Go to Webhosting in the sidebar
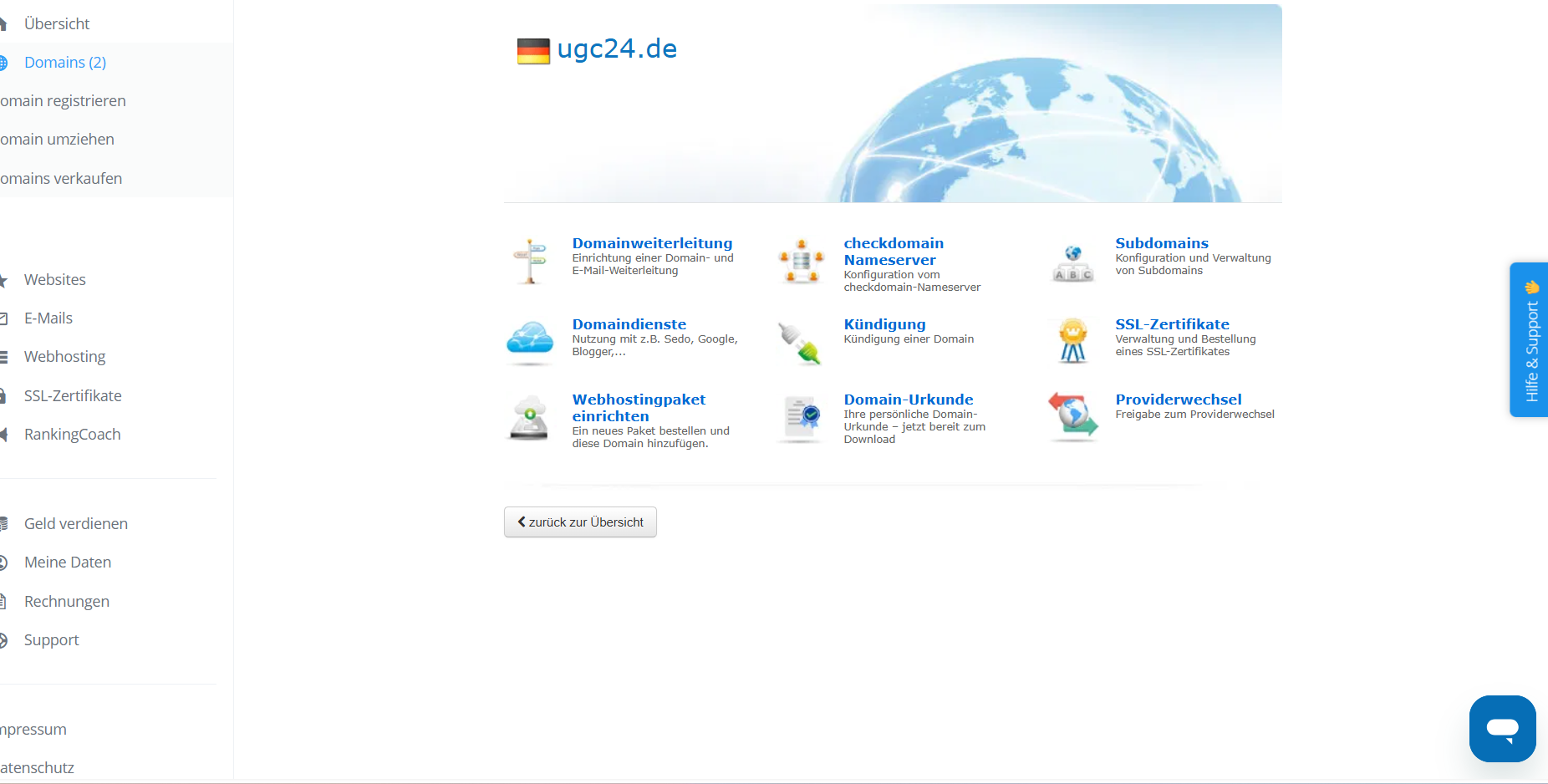The width and height of the screenshot is (1548, 784). click(x=64, y=357)
